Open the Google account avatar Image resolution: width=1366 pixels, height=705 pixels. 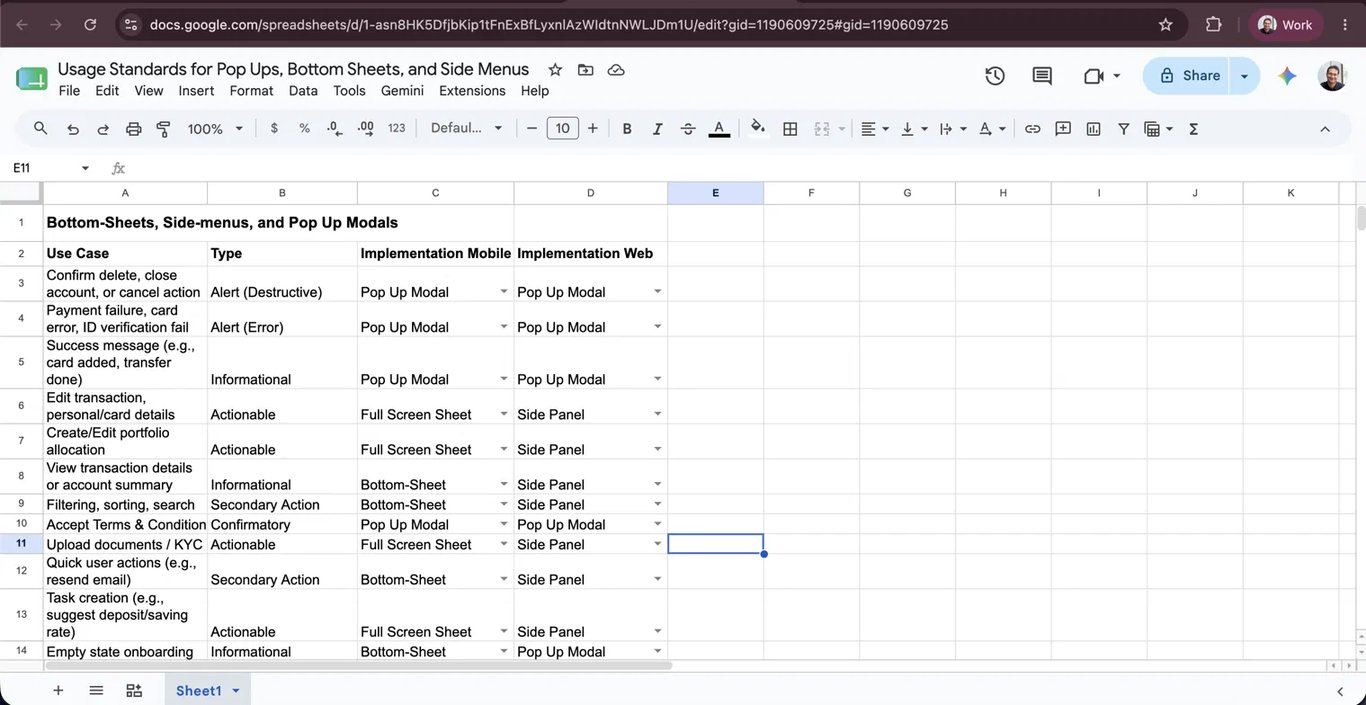[x=1332, y=76]
